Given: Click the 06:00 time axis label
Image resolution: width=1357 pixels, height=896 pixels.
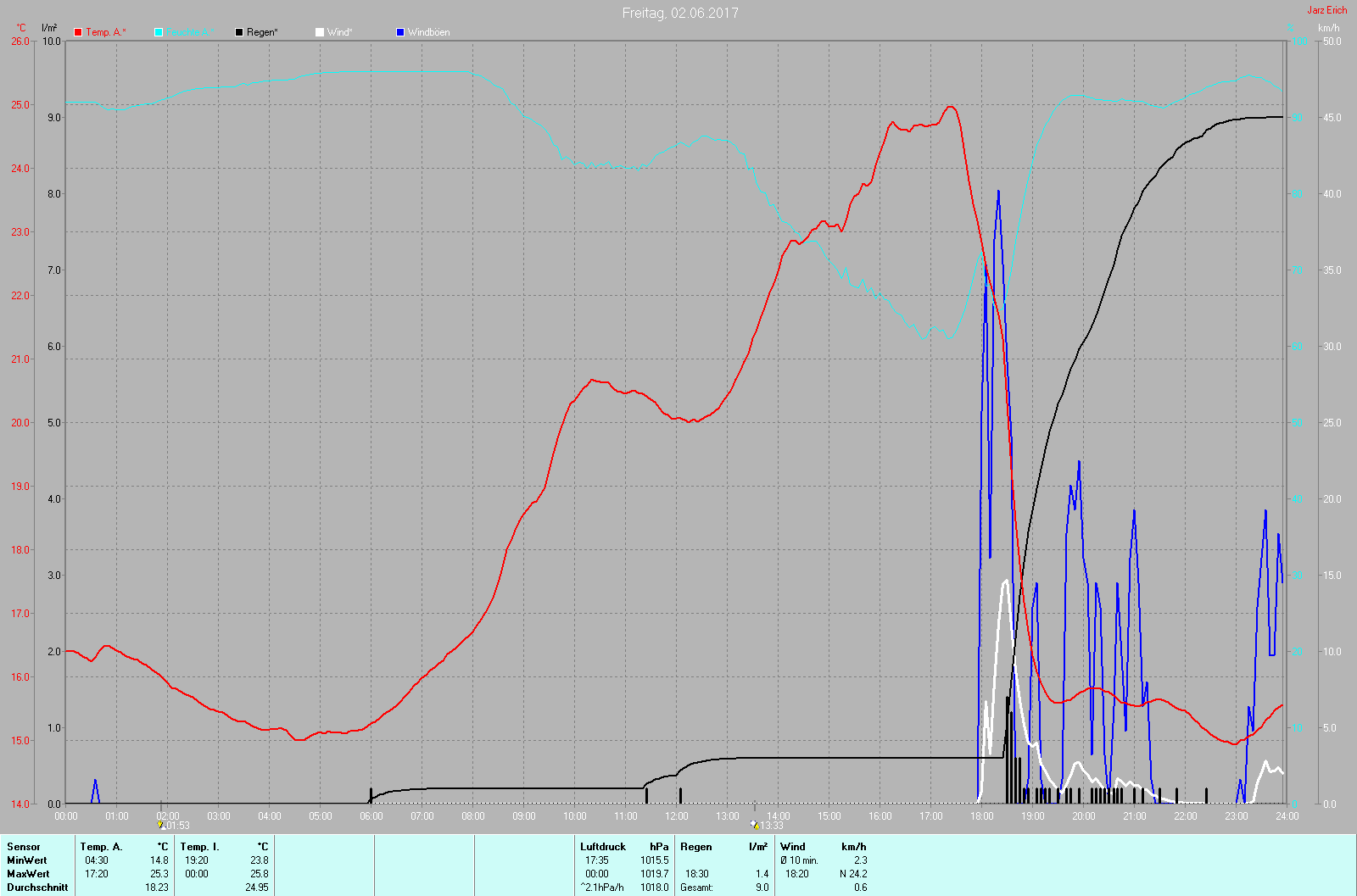Looking at the screenshot, I should pyautogui.click(x=371, y=816).
